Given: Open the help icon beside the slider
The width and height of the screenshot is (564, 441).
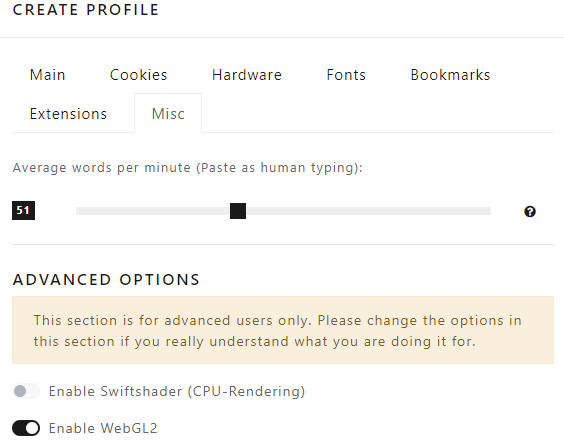Looking at the screenshot, I should coord(530,212).
